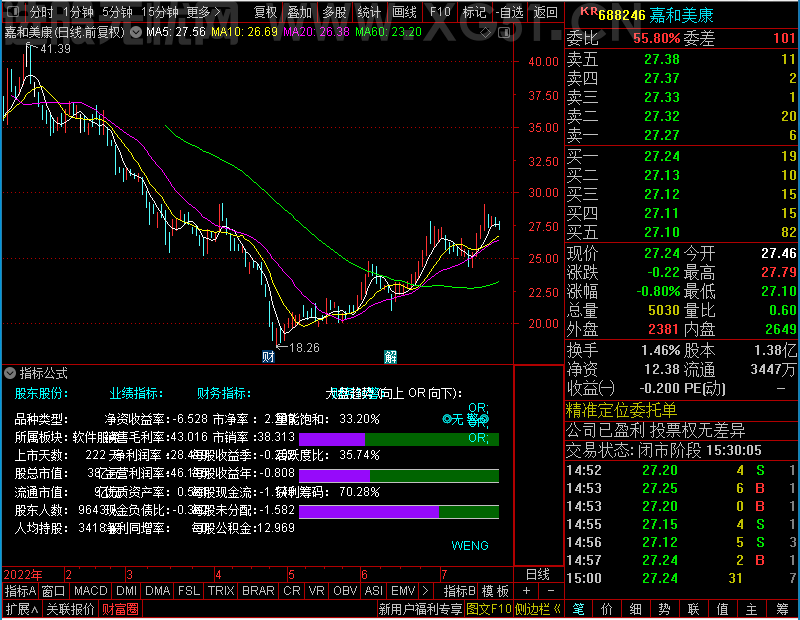Click the 卖一 price 27.27

(662, 135)
